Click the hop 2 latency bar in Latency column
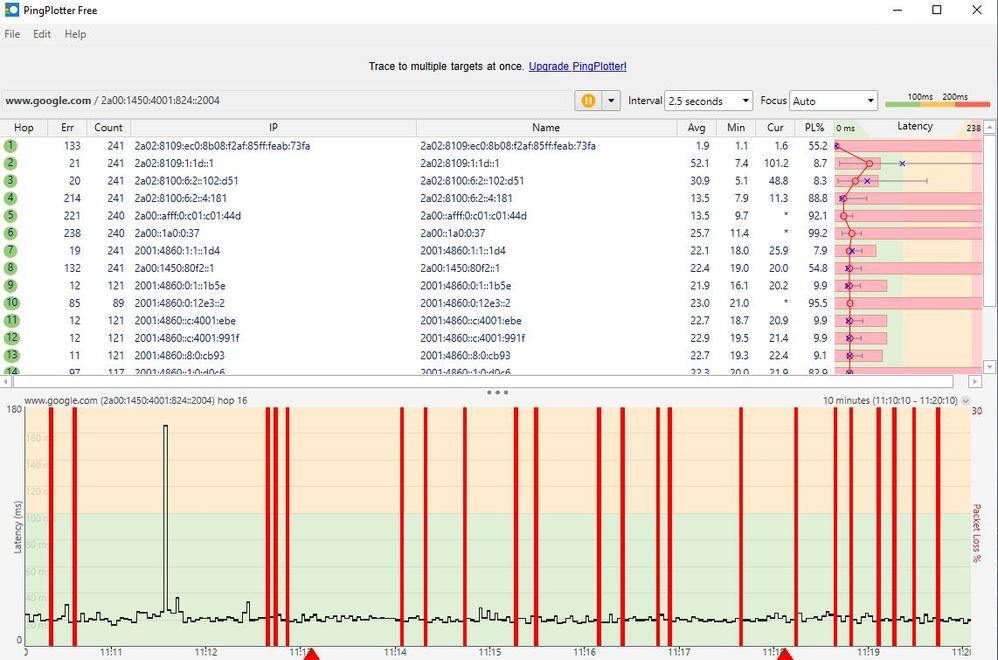 (858, 164)
